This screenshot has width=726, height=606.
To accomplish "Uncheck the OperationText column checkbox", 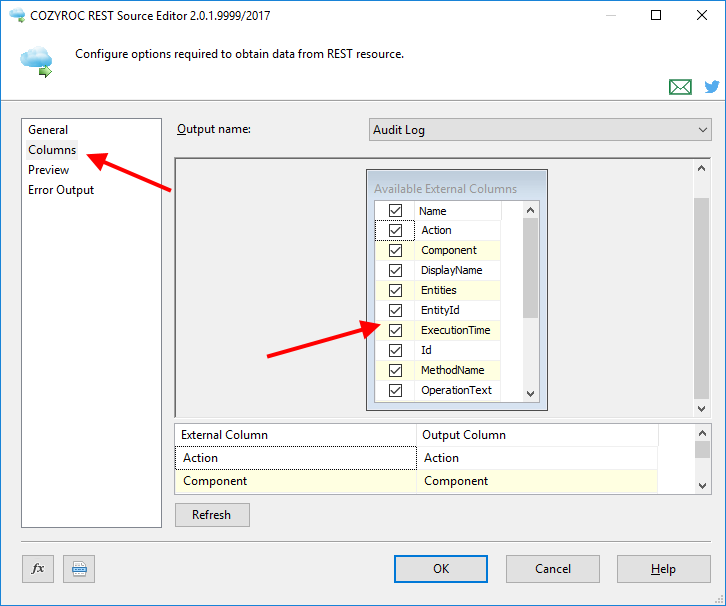I will [x=395, y=390].
